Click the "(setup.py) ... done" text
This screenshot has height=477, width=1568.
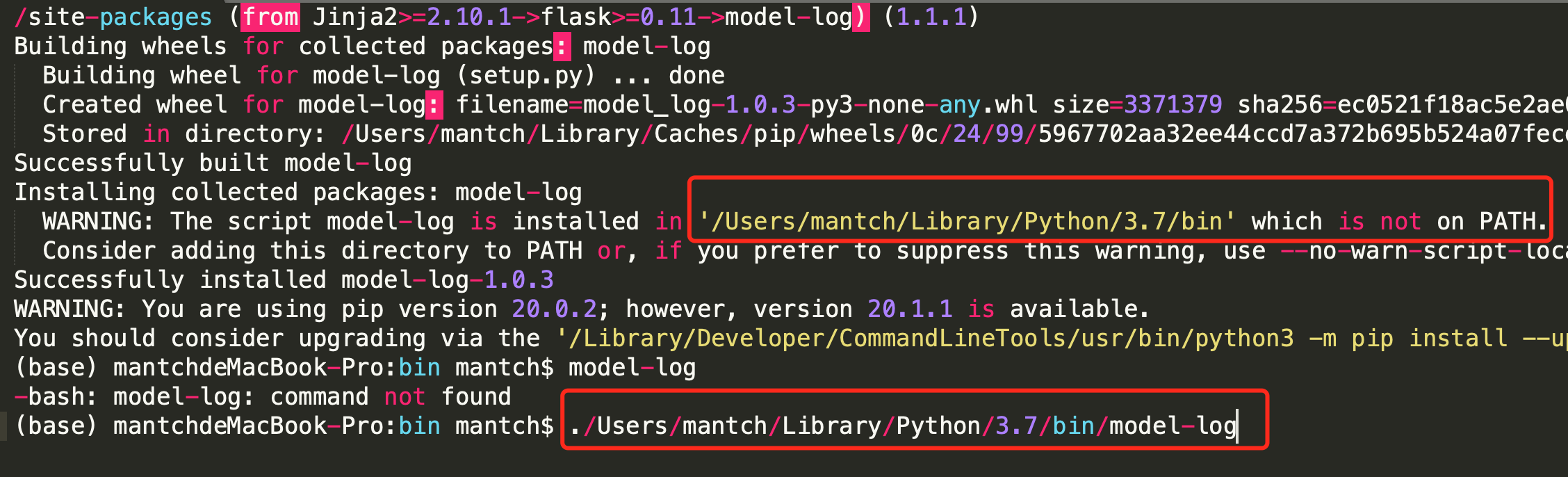tap(590, 76)
